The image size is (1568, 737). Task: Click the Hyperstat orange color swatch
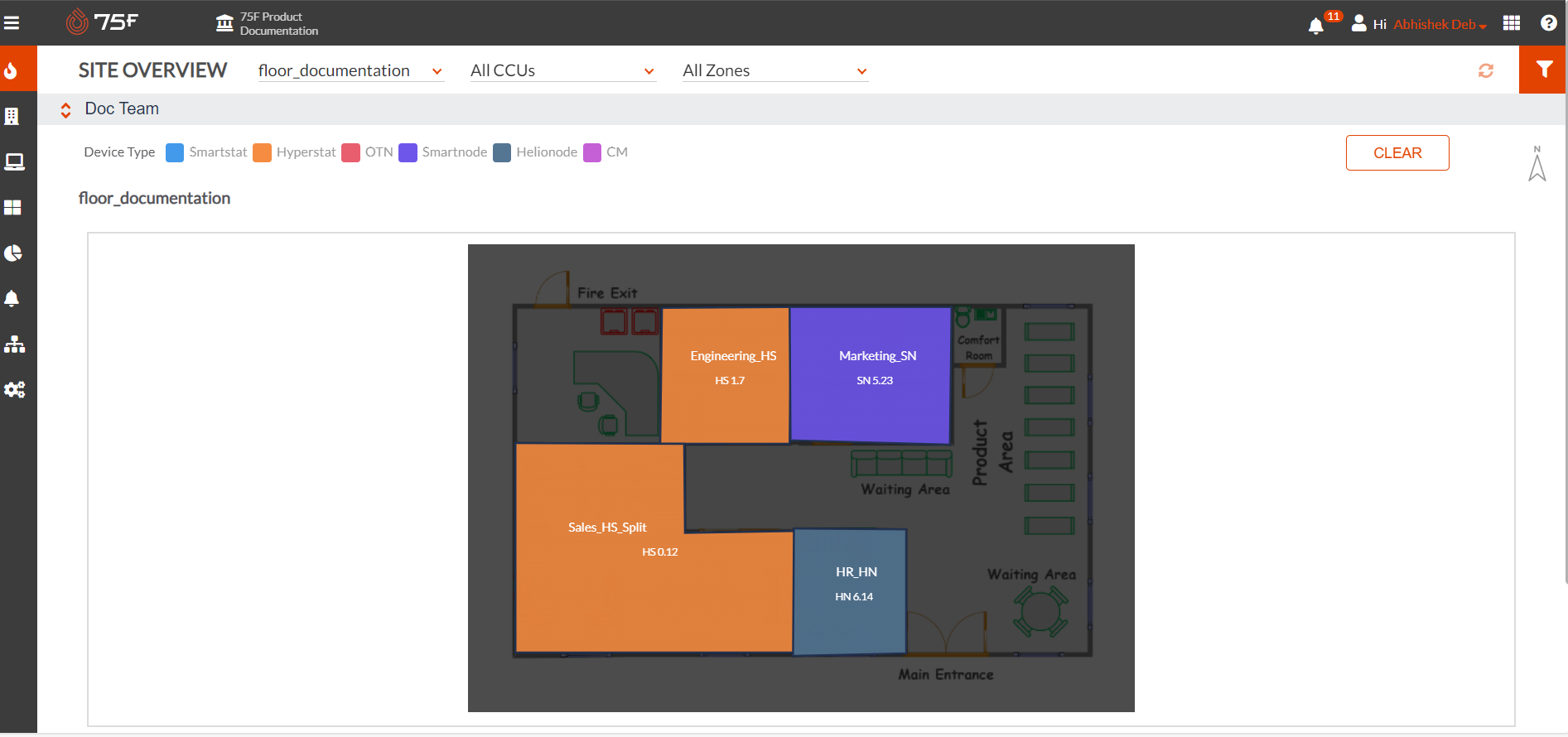coord(262,152)
